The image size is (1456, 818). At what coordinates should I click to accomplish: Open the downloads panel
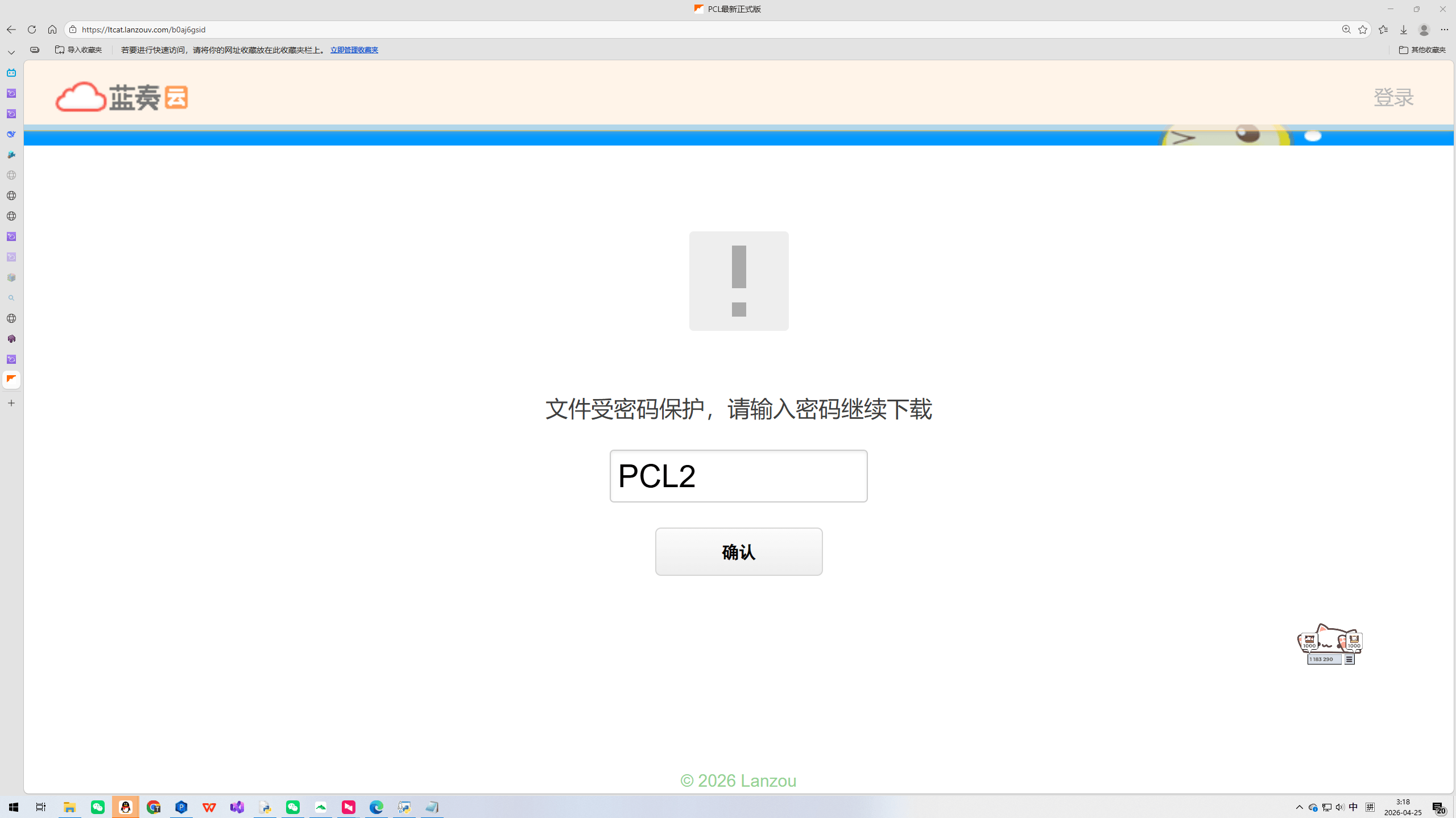[x=1404, y=30]
